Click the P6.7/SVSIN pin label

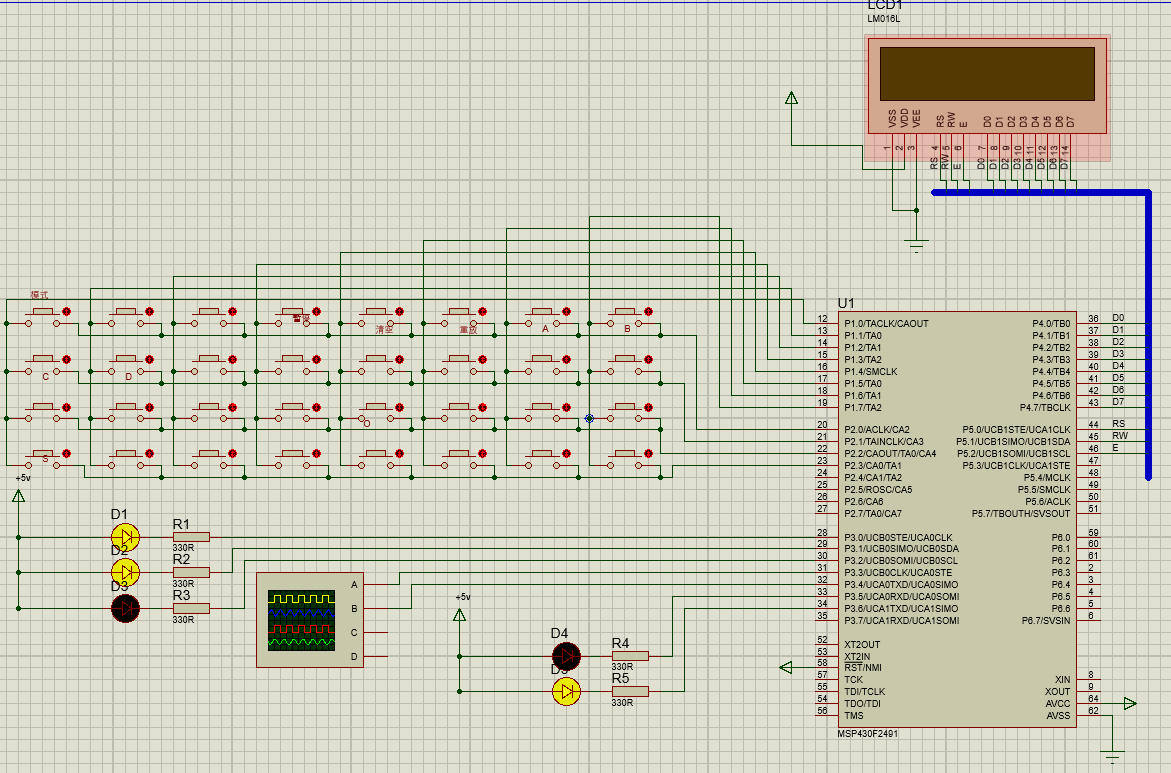[1046, 621]
